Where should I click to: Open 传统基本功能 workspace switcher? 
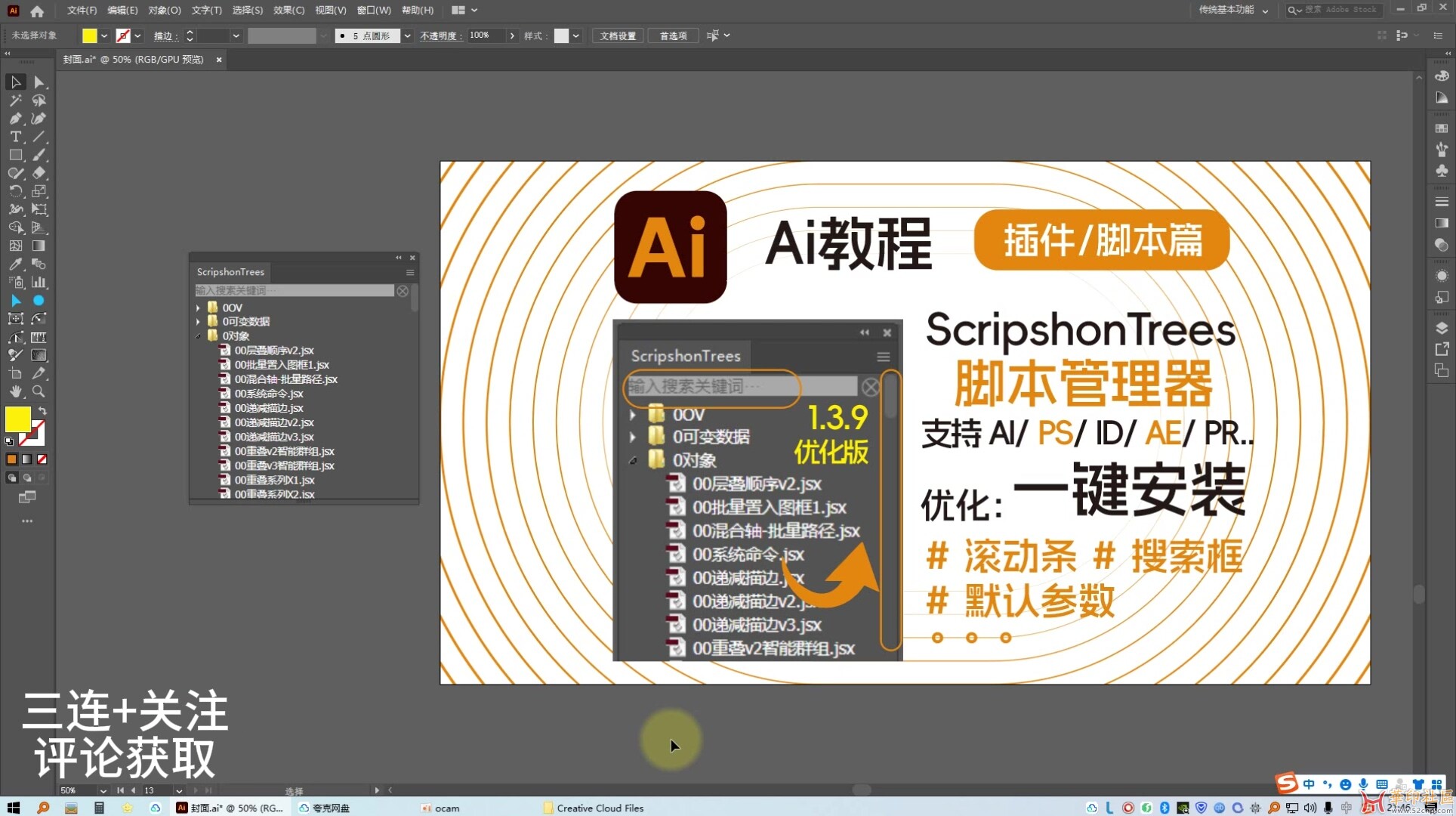click(x=1233, y=10)
